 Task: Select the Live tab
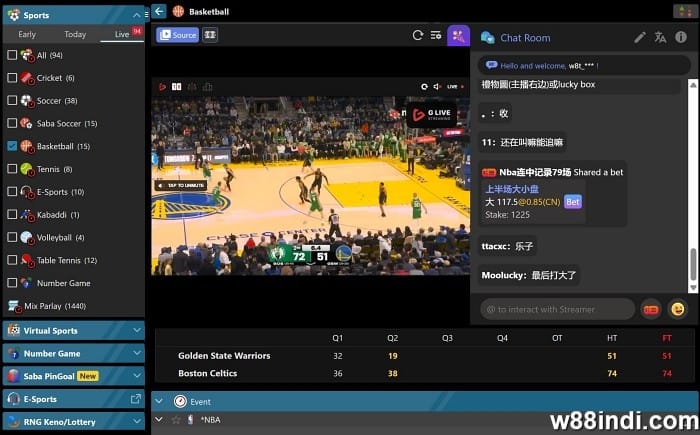[122, 34]
